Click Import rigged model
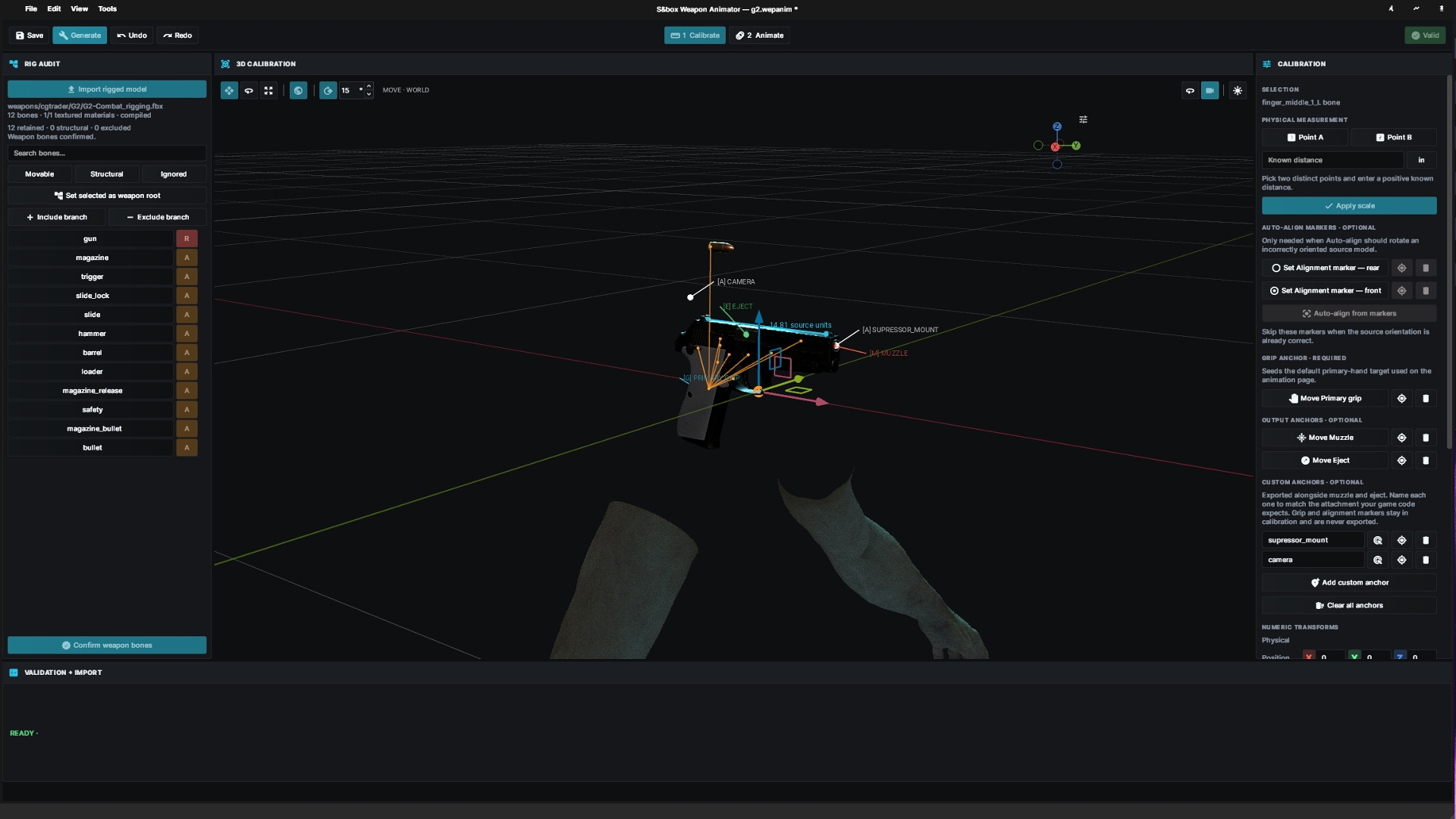 107,89
